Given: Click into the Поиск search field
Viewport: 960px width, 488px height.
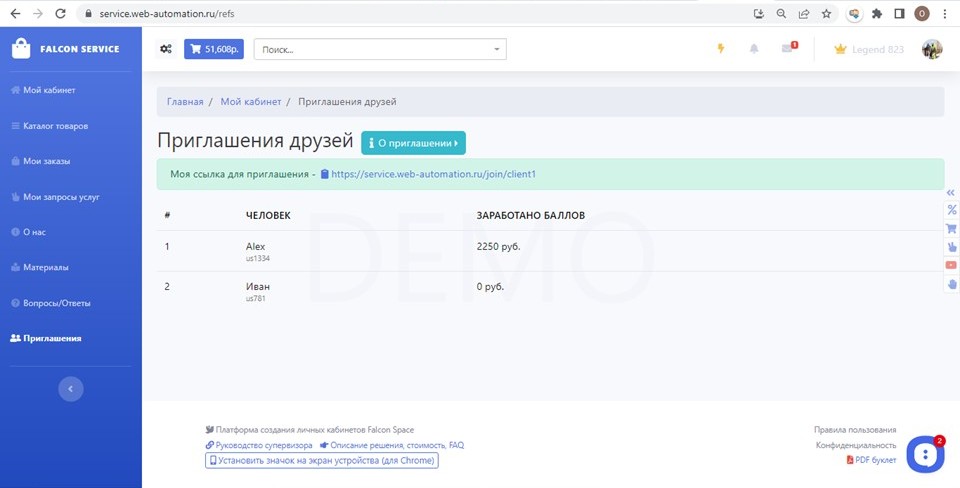Looking at the screenshot, I should coord(370,49).
